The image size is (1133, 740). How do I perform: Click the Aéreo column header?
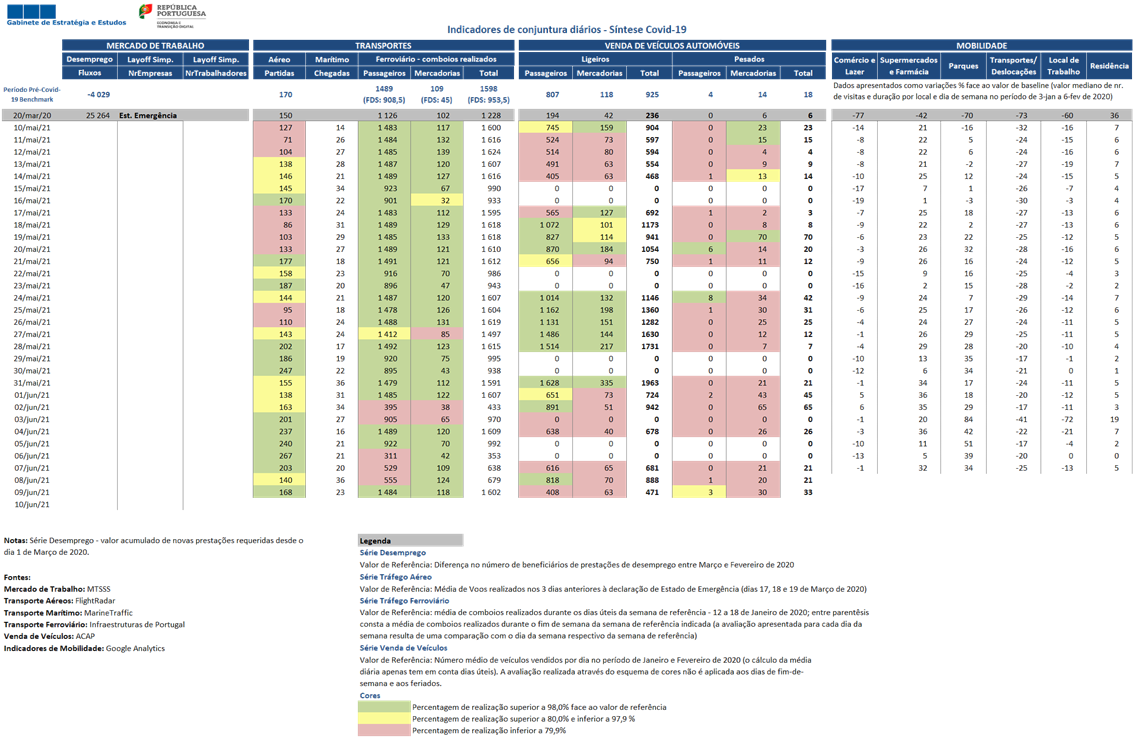coord(279,59)
